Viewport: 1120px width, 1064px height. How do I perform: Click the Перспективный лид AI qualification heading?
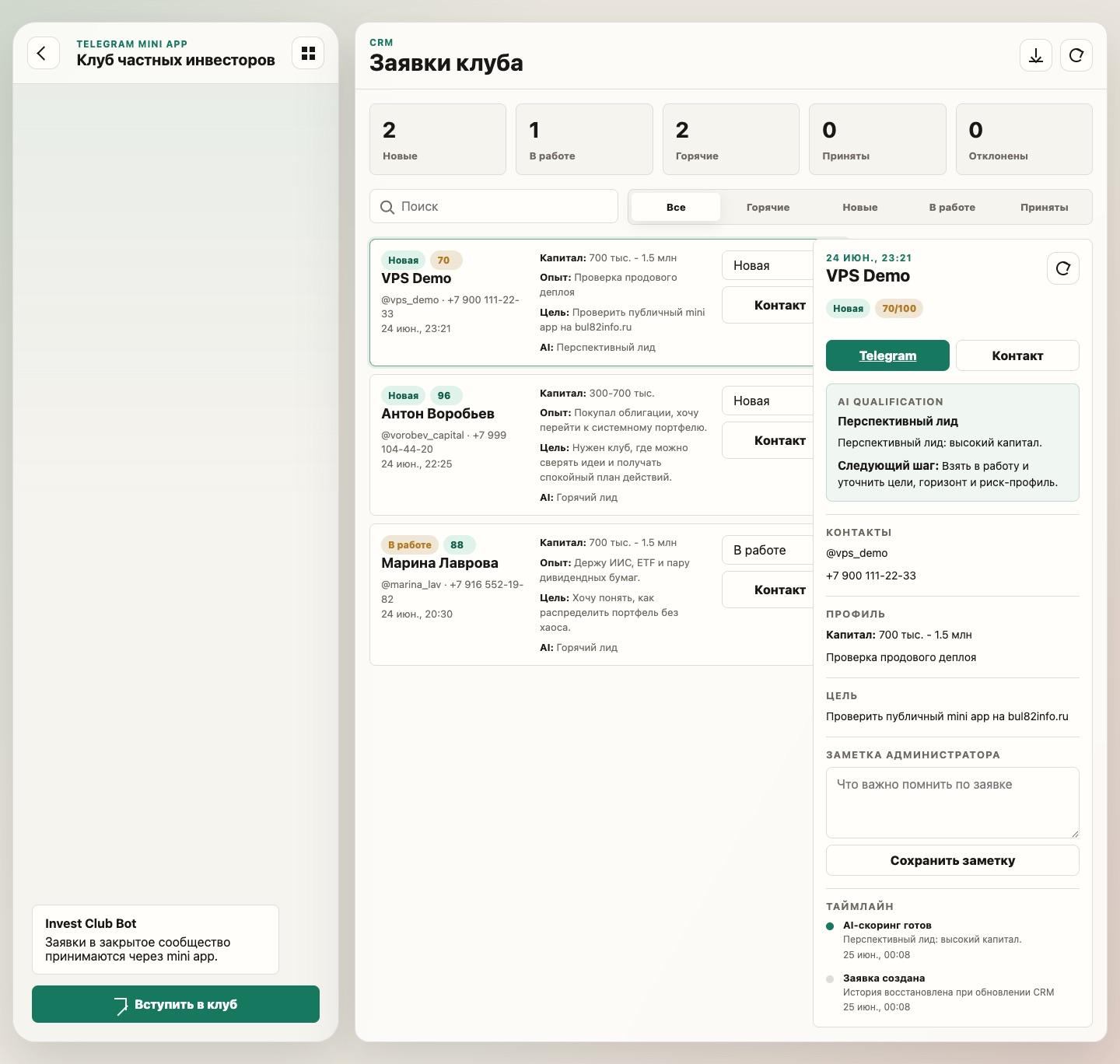(898, 422)
